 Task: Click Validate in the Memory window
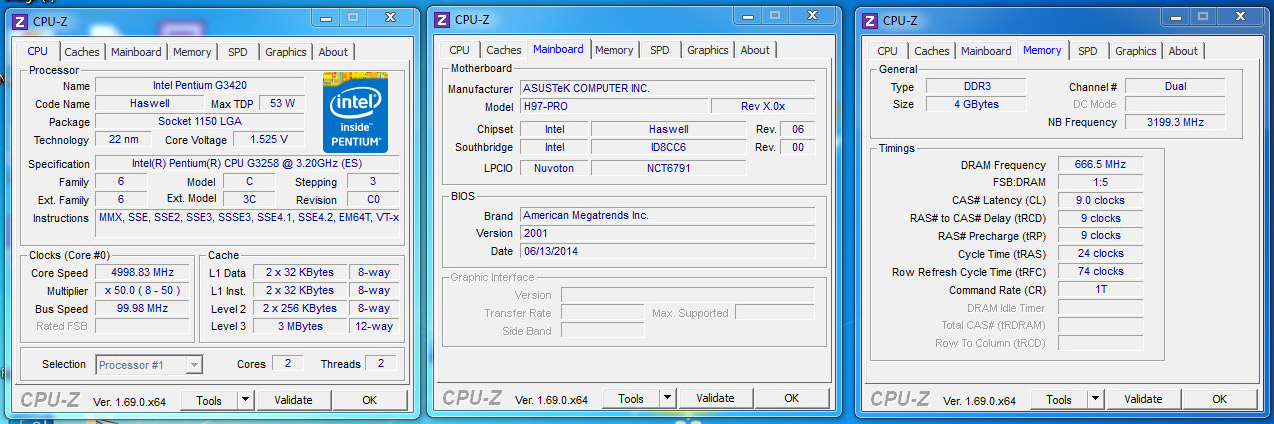pos(1143,399)
